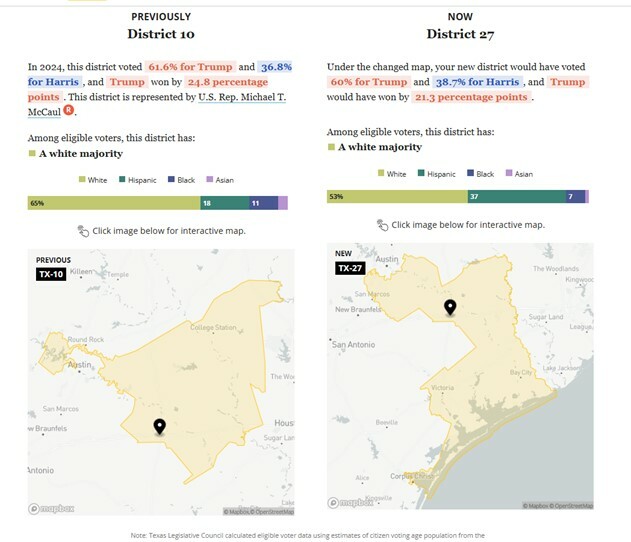The height and width of the screenshot is (542, 631).
Task: Open Mapbox OpenStreetMap attribution on TX-10 map
Action: [x=259, y=512]
